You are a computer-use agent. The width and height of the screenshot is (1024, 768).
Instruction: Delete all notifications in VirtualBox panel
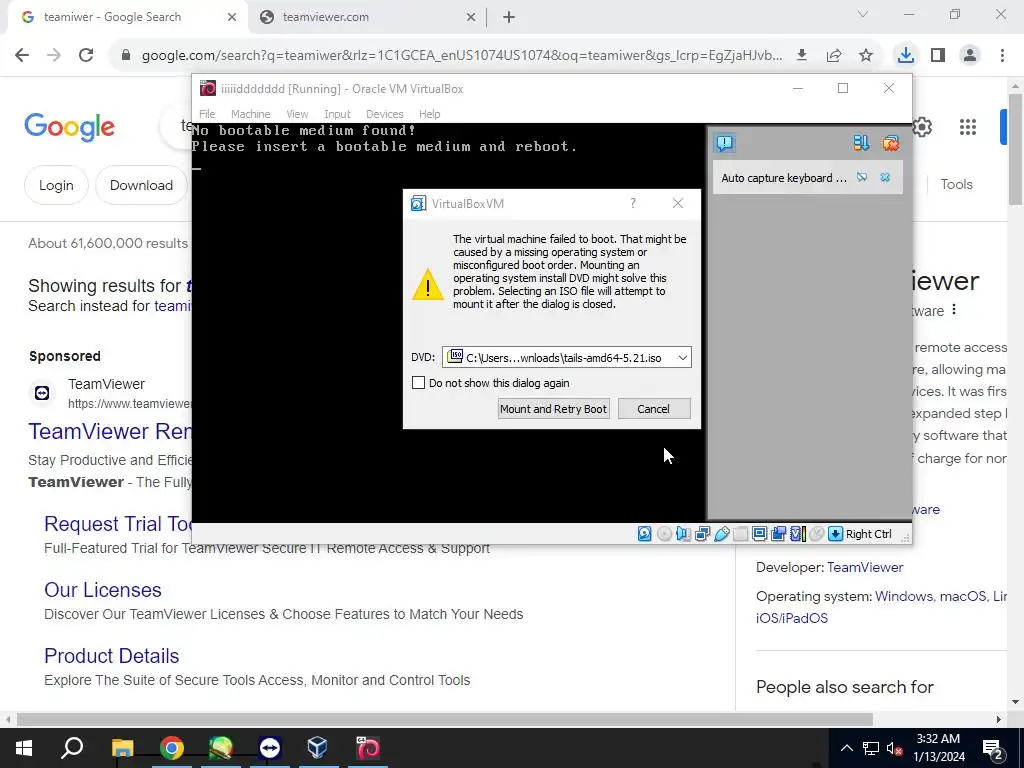890,143
